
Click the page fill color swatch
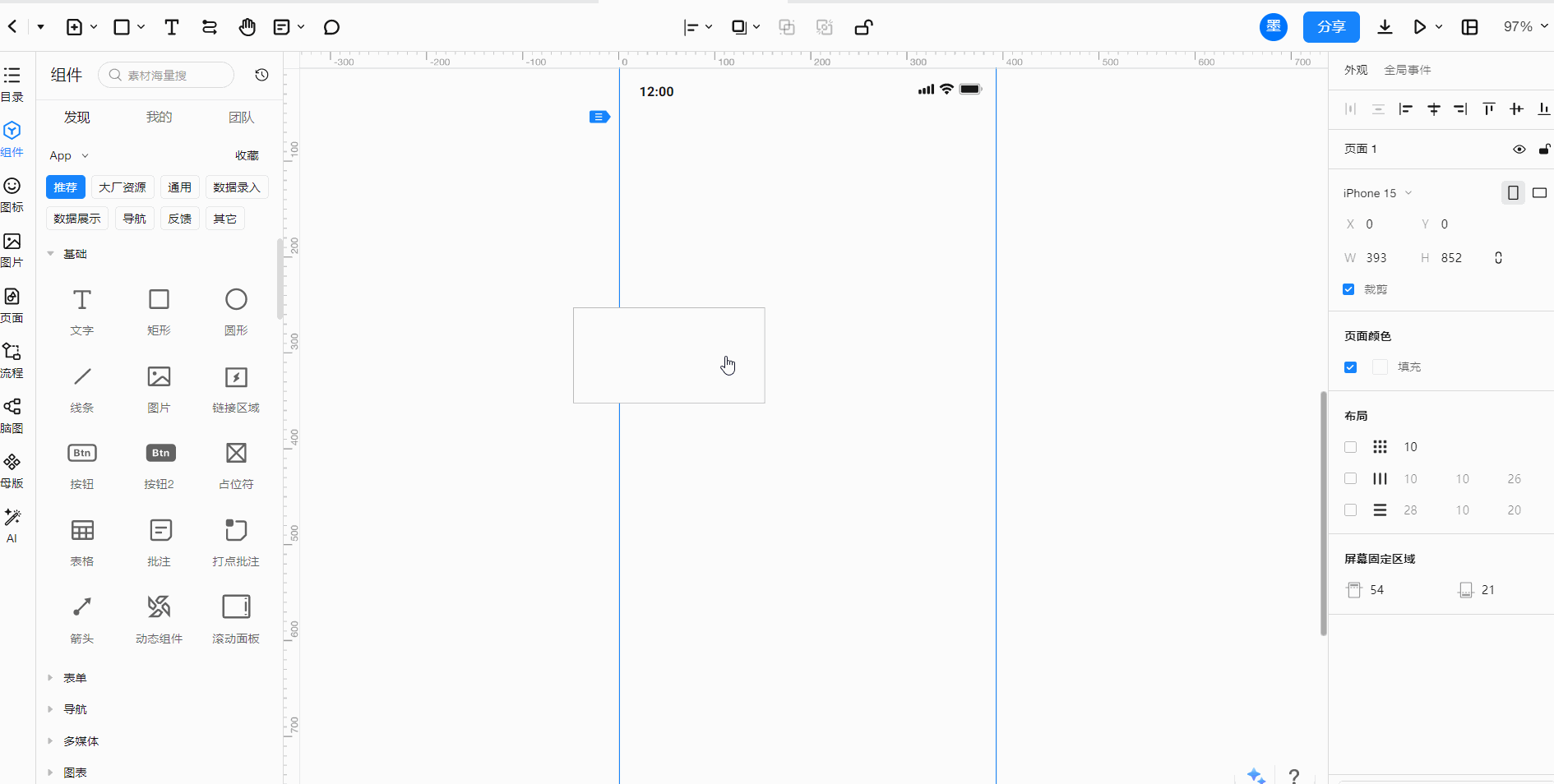[x=1380, y=367]
